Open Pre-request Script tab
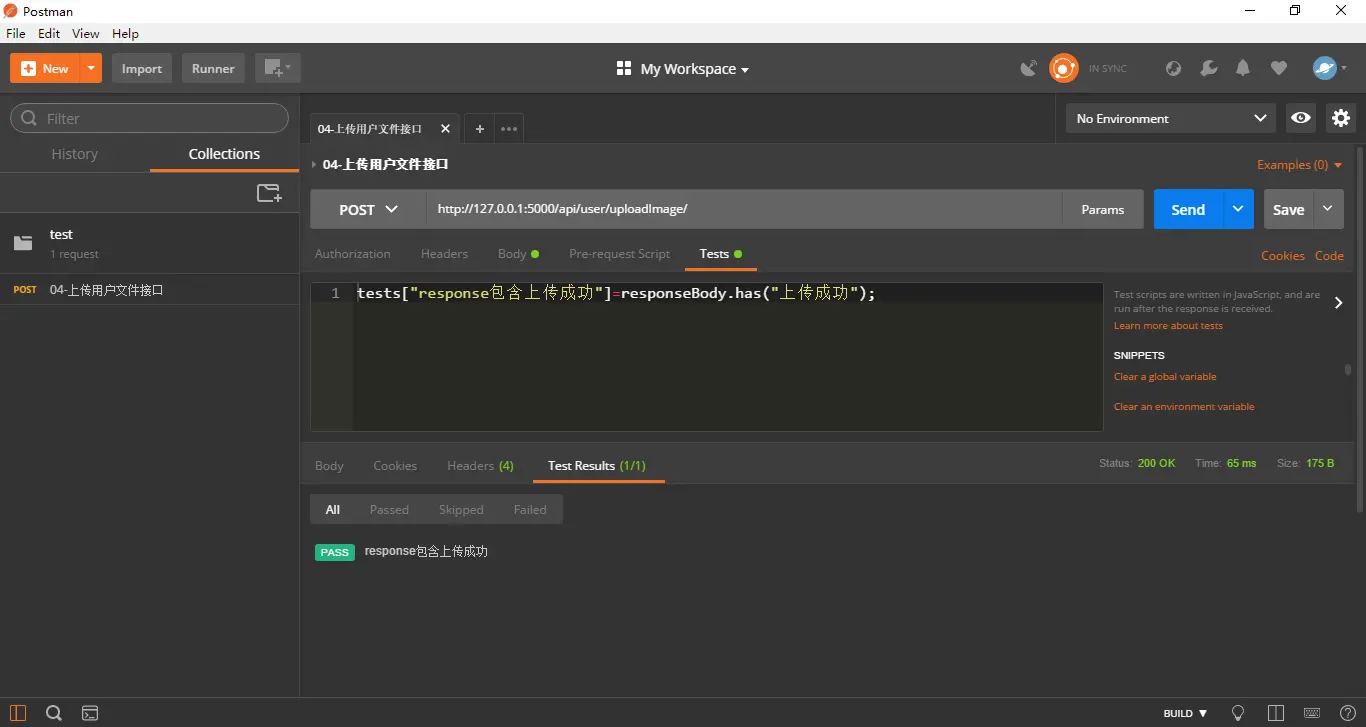 619,254
